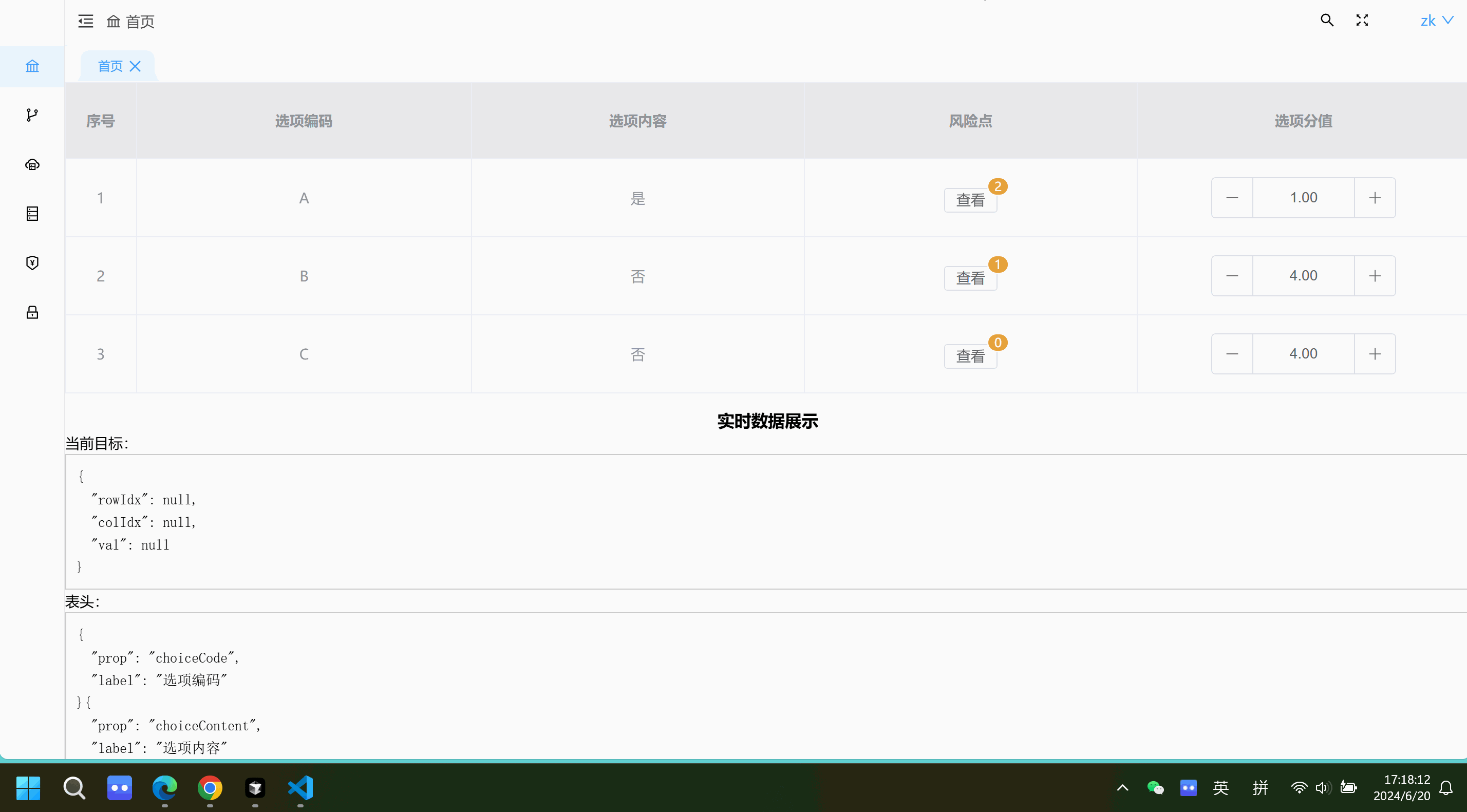
Task: Click 查看 button in row A
Action: point(970,200)
